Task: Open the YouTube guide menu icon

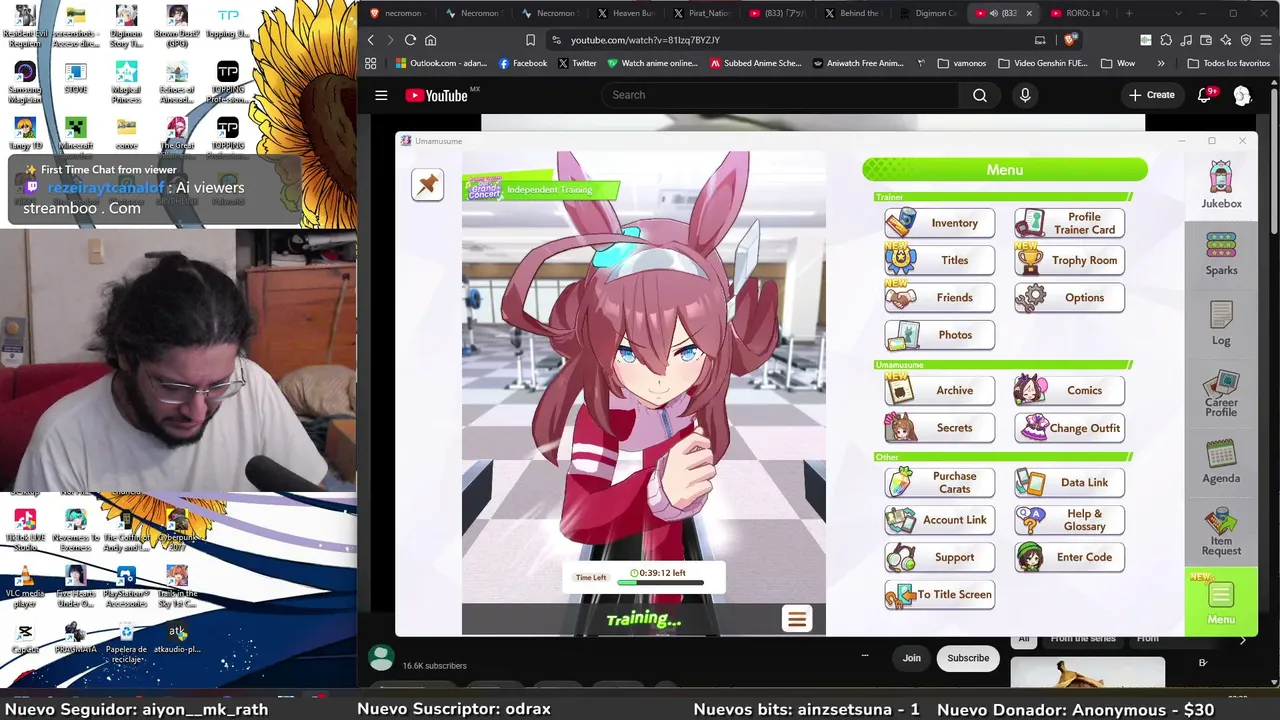Action: click(381, 95)
